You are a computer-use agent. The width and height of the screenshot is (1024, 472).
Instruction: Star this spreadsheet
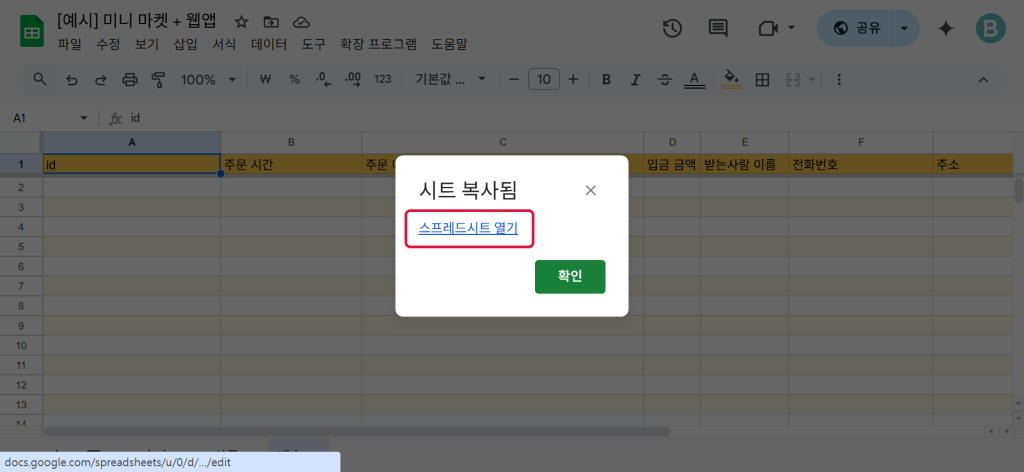(241, 22)
